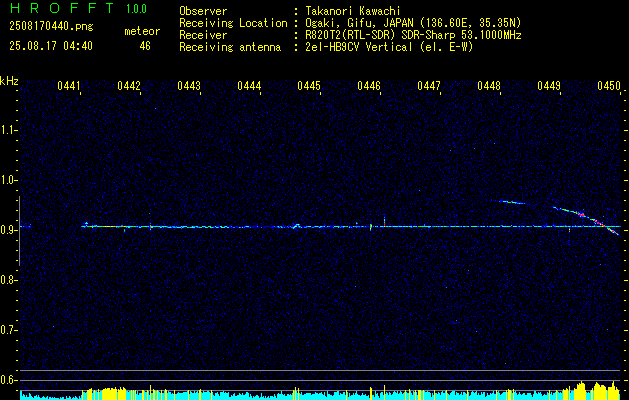Click the 0446 time marker

click(x=369, y=86)
